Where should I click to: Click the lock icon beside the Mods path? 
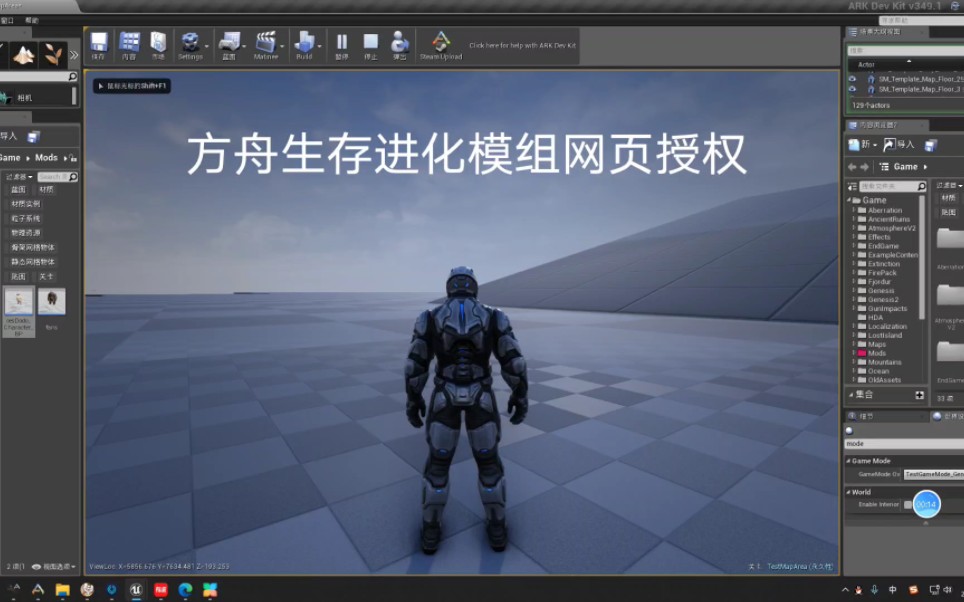73,158
